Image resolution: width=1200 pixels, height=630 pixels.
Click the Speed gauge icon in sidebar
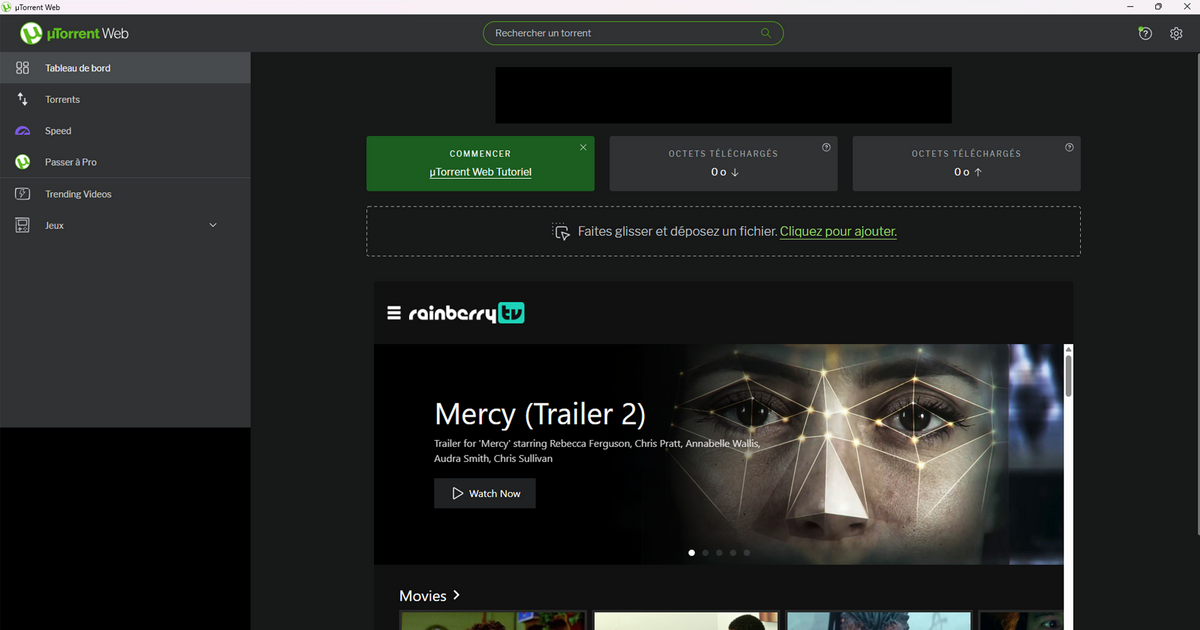(x=21, y=130)
